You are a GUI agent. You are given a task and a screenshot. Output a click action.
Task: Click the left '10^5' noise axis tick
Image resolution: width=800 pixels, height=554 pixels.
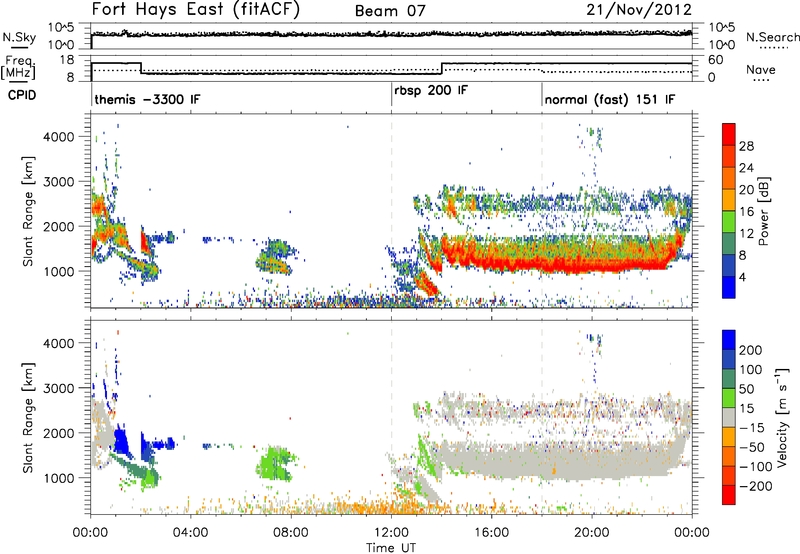tap(61, 28)
